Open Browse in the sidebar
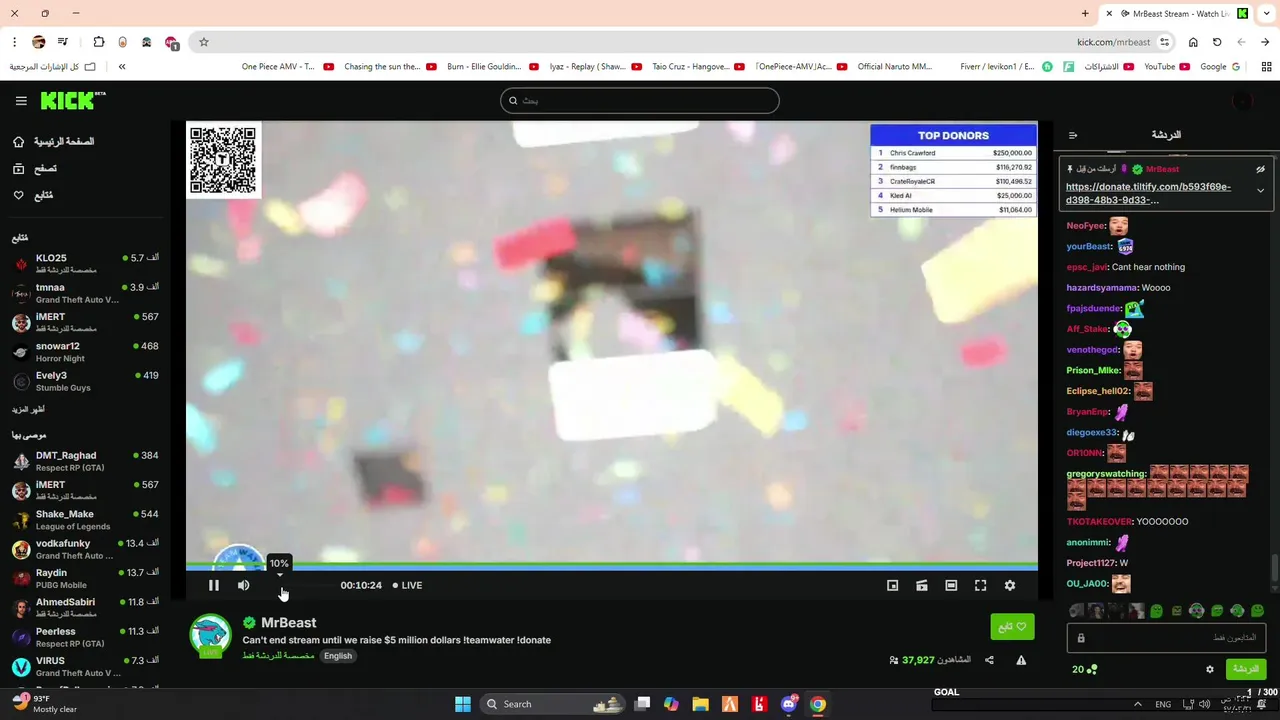This screenshot has width=1280, height=720. 35,169
